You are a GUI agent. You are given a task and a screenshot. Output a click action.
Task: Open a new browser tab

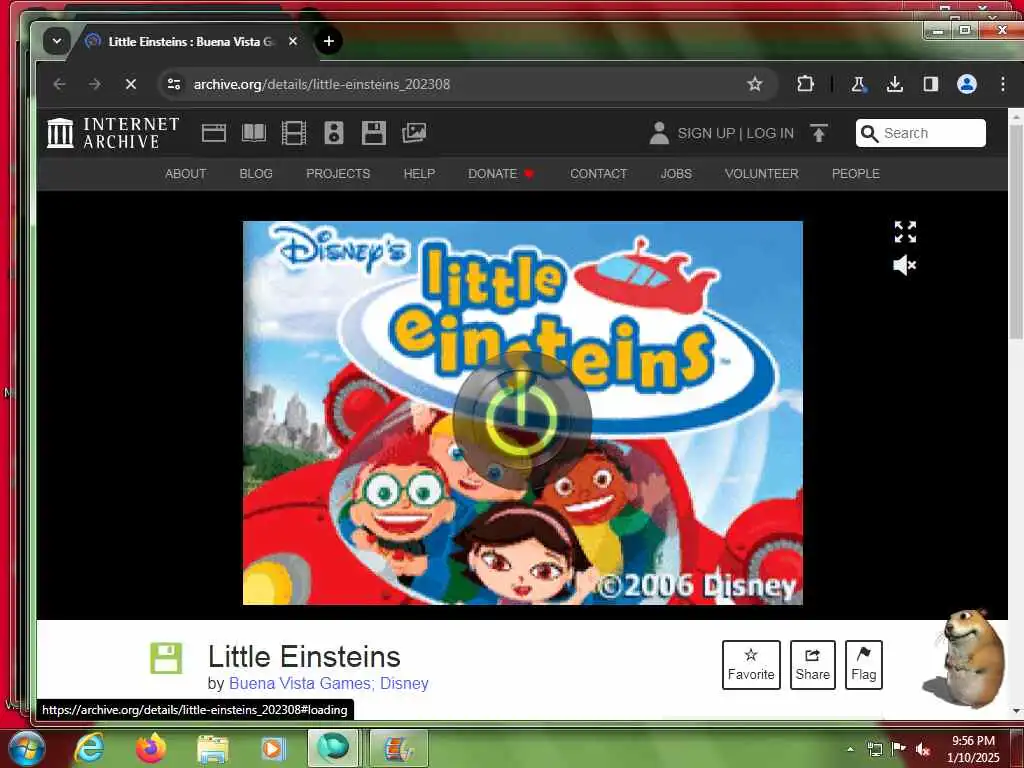click(328, 41)
